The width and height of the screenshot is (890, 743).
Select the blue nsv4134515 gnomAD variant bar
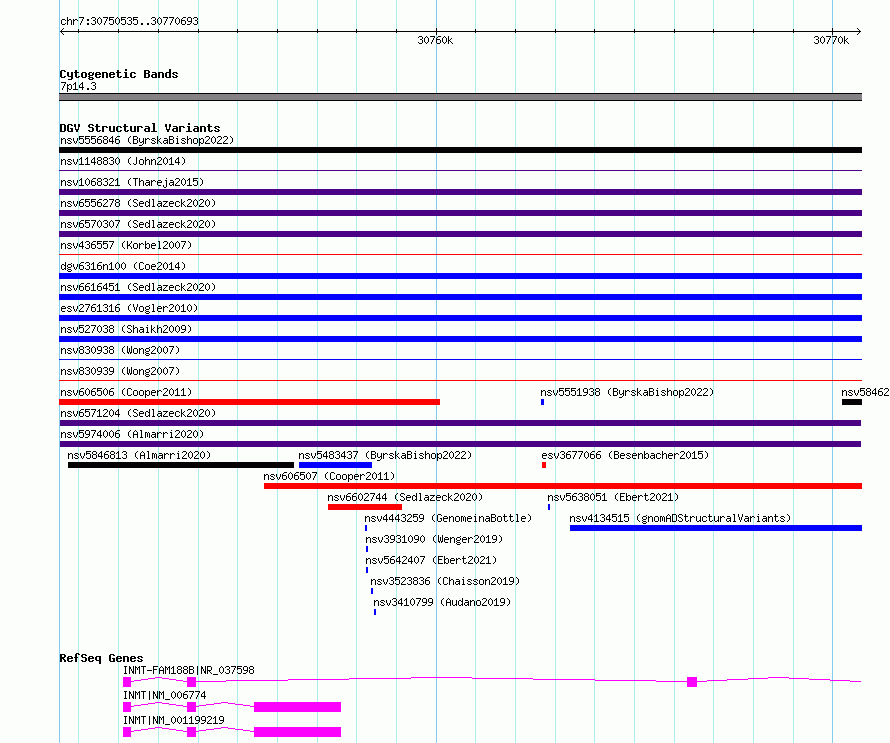pos(716,528)
